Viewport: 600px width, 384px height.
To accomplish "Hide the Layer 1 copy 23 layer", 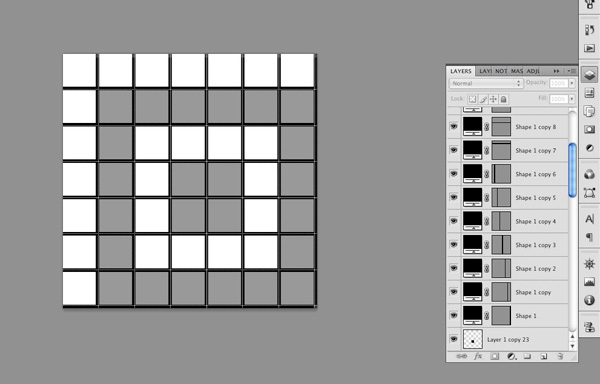I will (453, 339).
